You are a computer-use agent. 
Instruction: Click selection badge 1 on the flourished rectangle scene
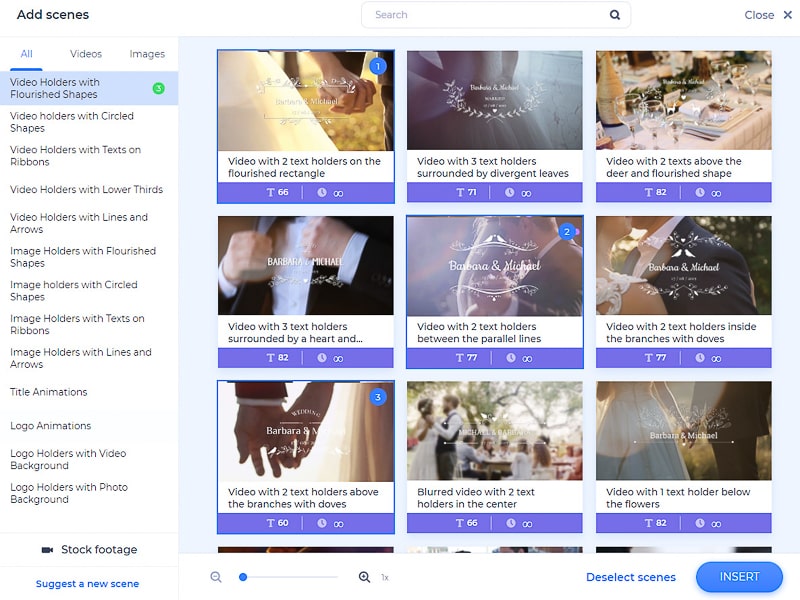378,66
